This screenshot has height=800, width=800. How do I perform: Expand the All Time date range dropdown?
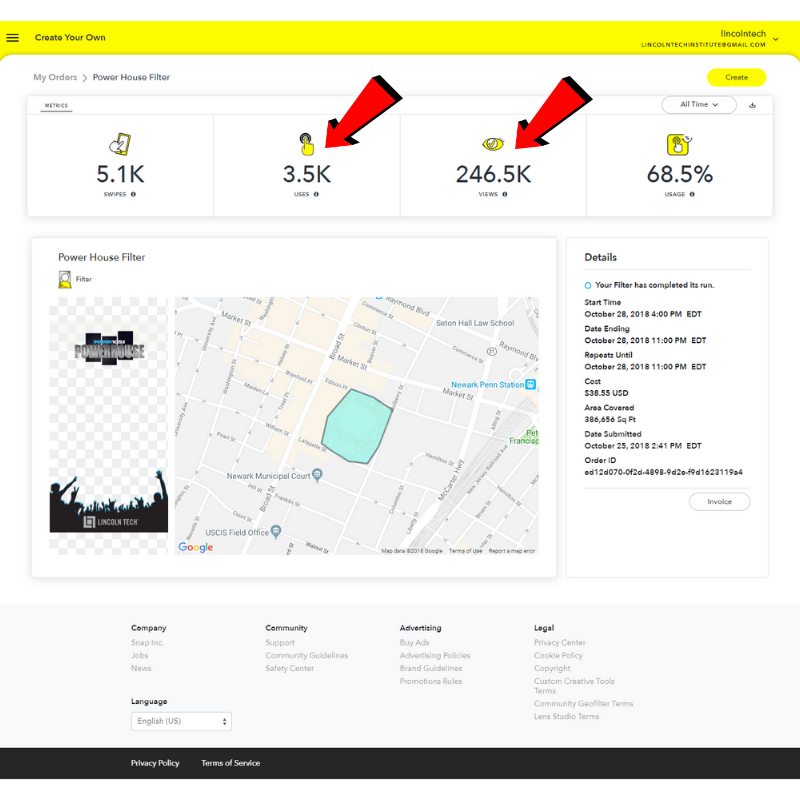click(x=699, y=105)
